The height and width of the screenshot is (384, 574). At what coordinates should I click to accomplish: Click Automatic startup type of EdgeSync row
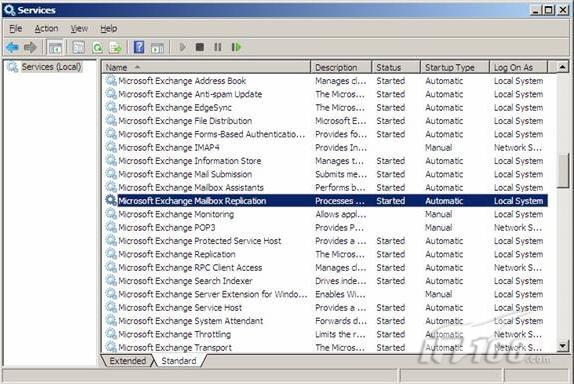444,108
